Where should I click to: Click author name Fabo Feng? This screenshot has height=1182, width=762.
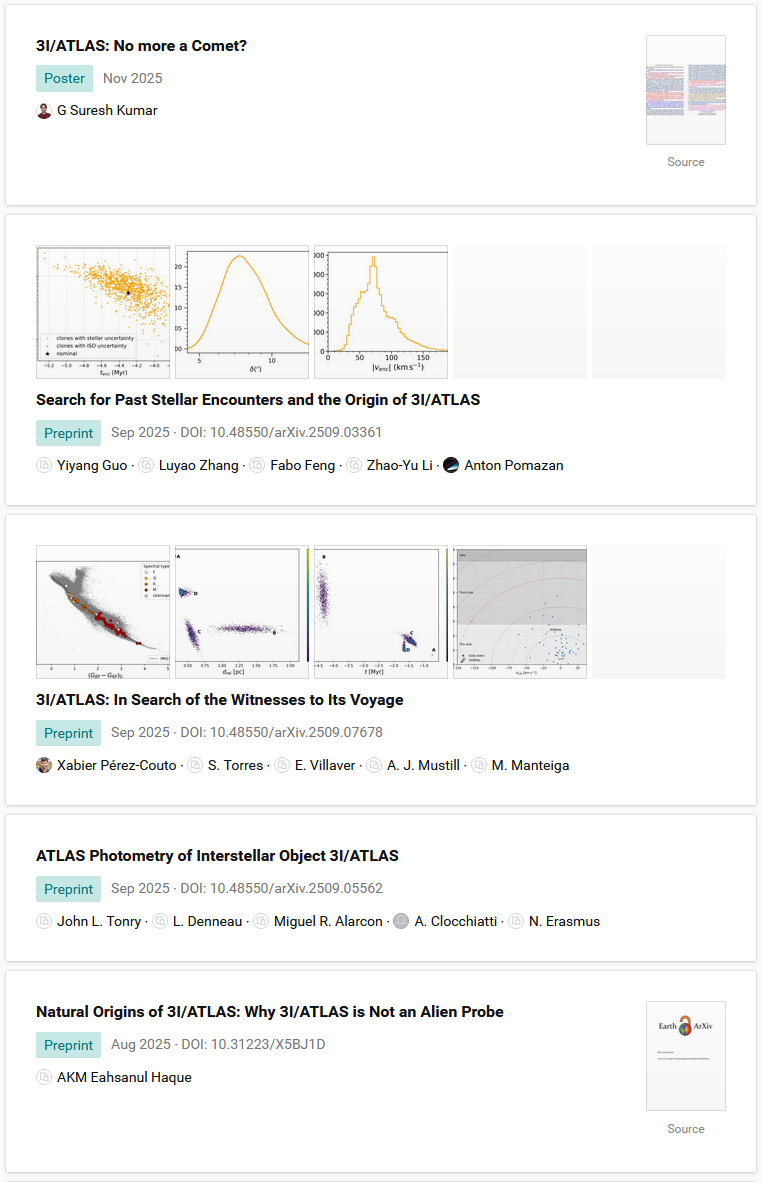[x=303, y=465]
